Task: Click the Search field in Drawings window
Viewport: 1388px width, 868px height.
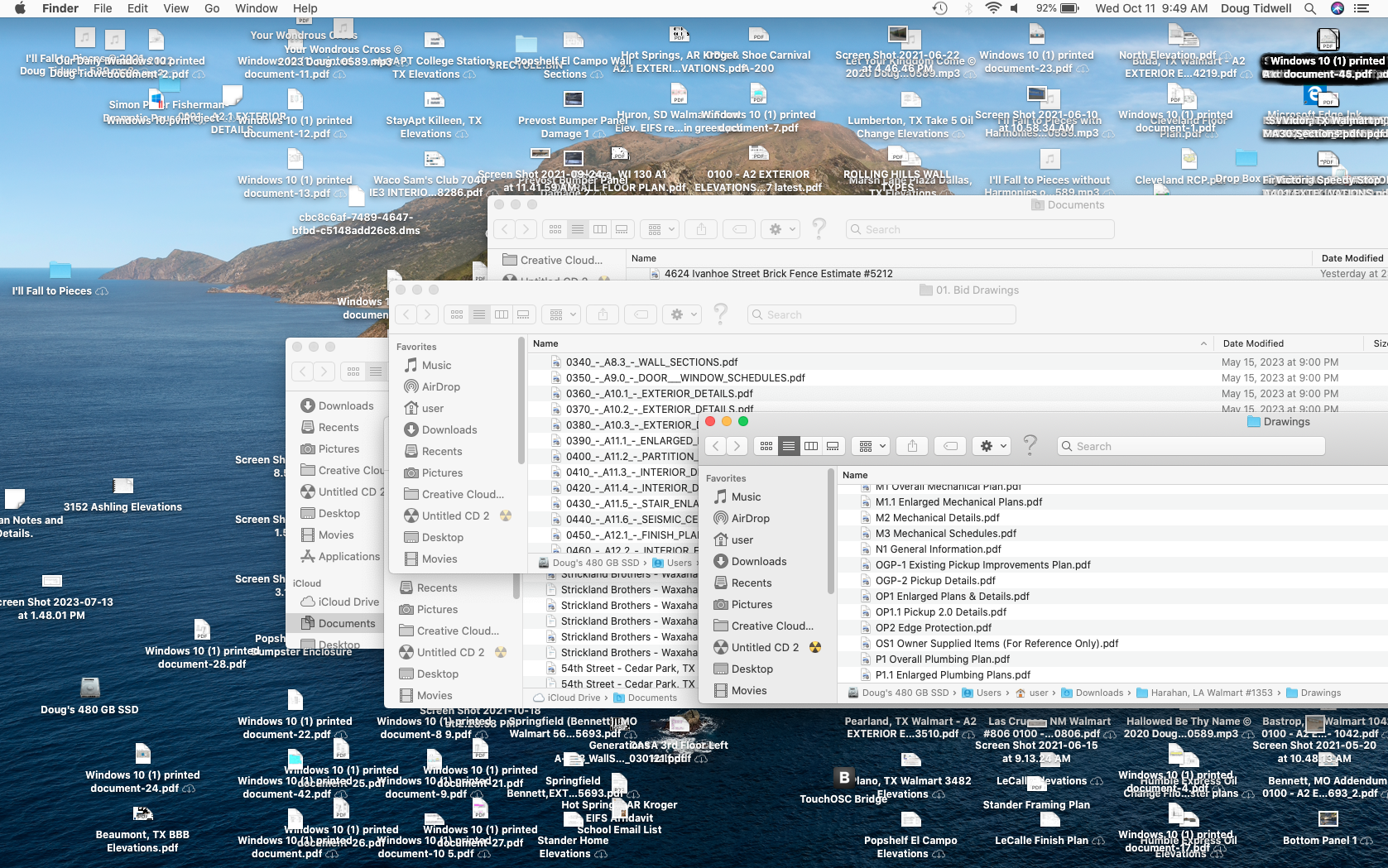Action: [1191, 446]
